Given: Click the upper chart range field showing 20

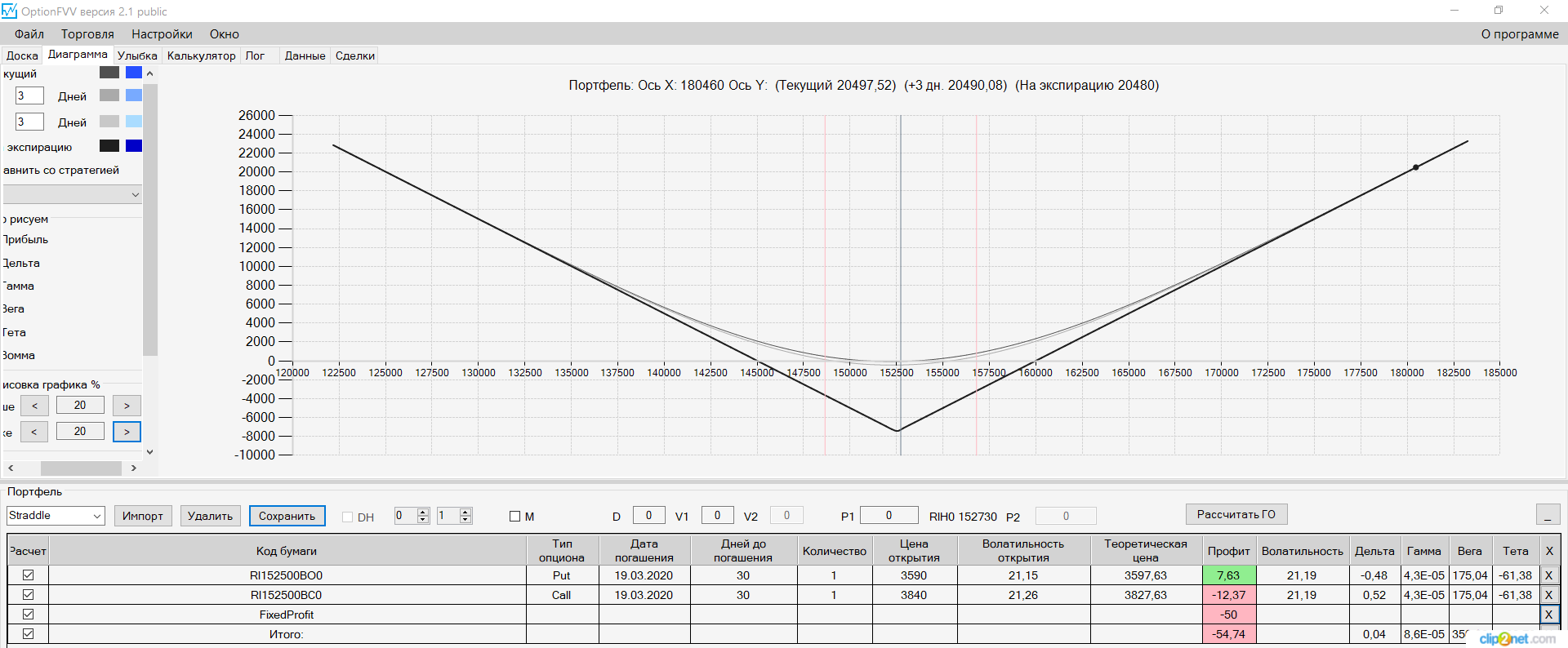Looking at the screenshot, I should 80,405.
